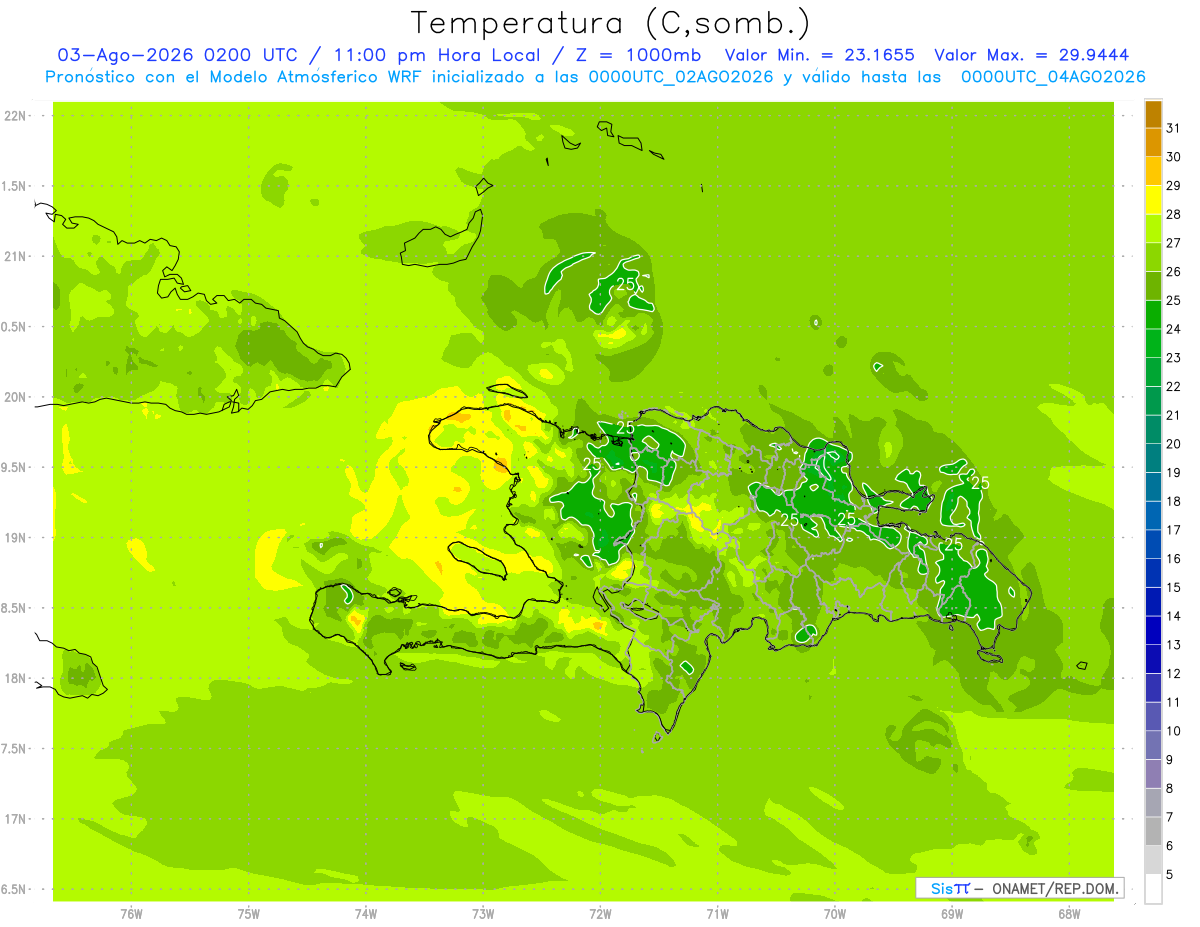Click the "Temperatura (C,somb.)" chart title
The width and height of the screenshot is (1200, 927).
(x=611, y=24)
